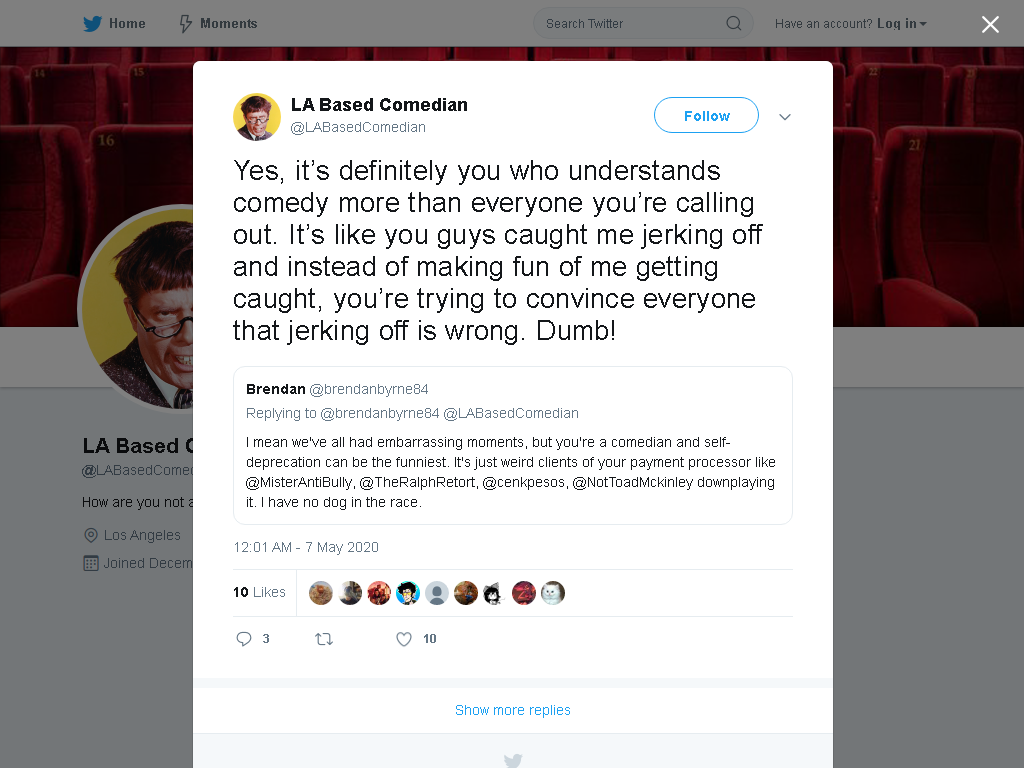
Task: Click the retweet arrows icon
Action: point(324,639)
